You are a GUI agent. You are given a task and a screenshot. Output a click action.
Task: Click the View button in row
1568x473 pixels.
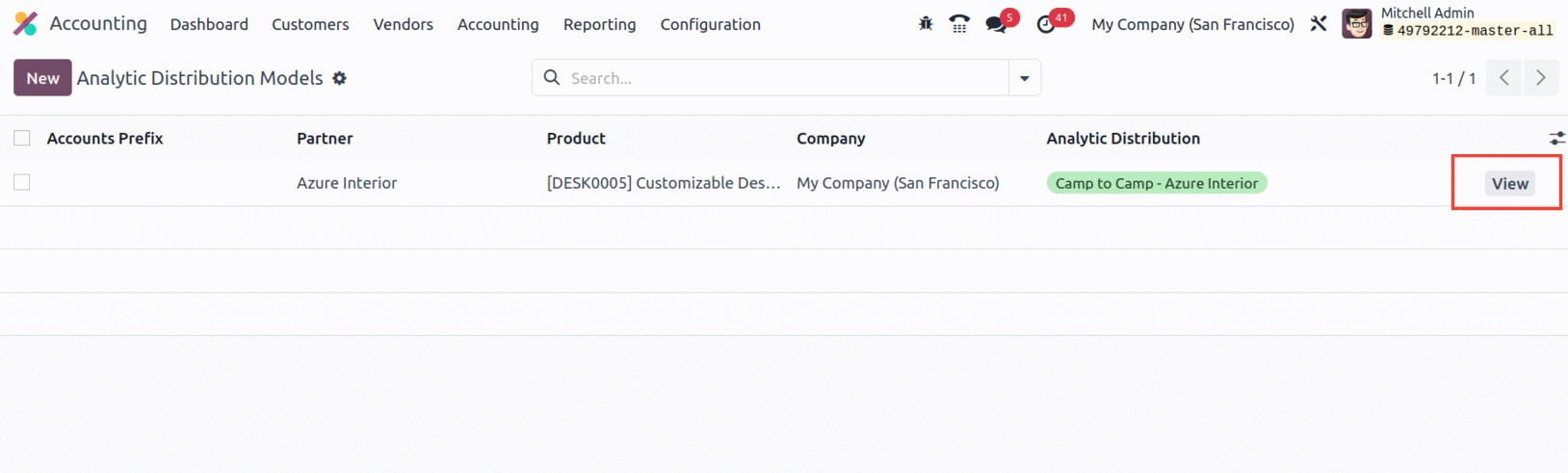[x=1509, y=183]
